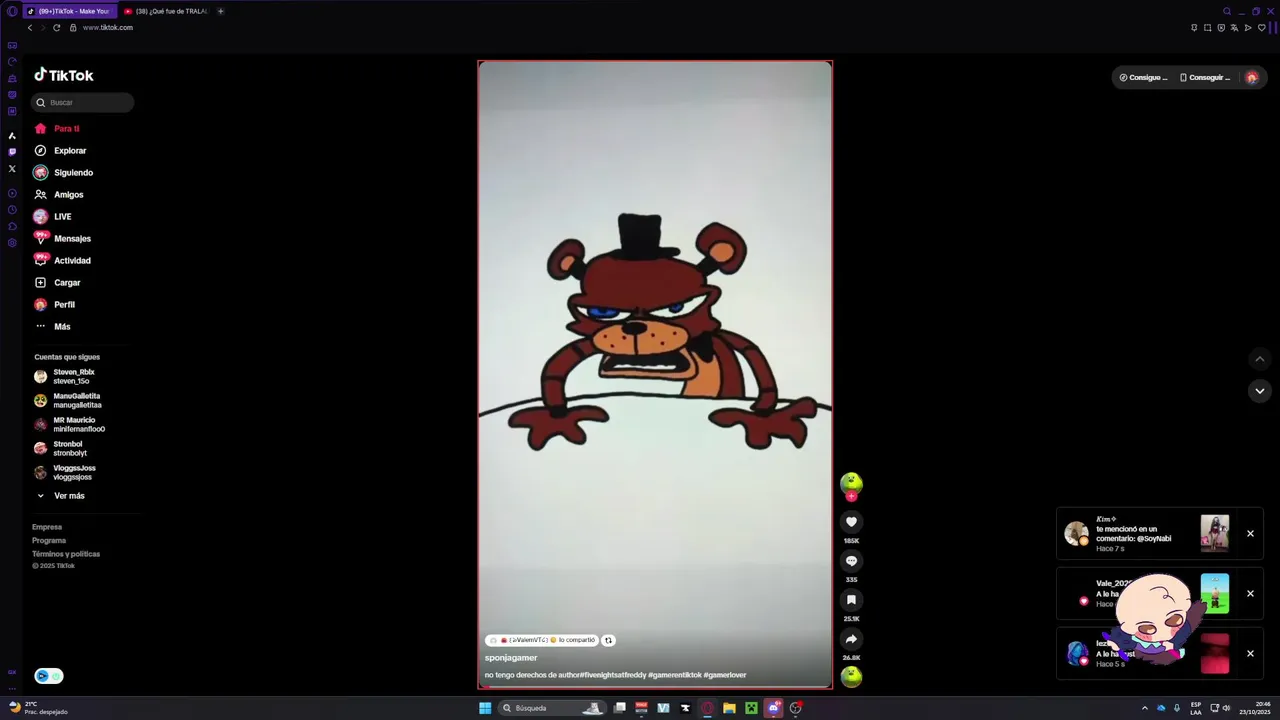This screenshot has width=1280, height=720.
Task: Click the Opera GX menu logo
Action: tap(12, 11)
